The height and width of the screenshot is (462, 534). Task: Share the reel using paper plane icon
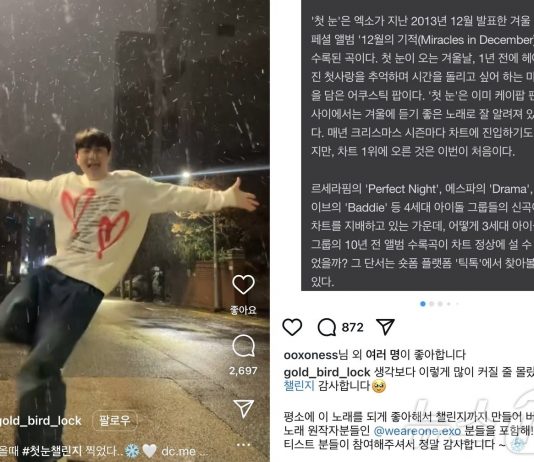click(x=244, y=408)
